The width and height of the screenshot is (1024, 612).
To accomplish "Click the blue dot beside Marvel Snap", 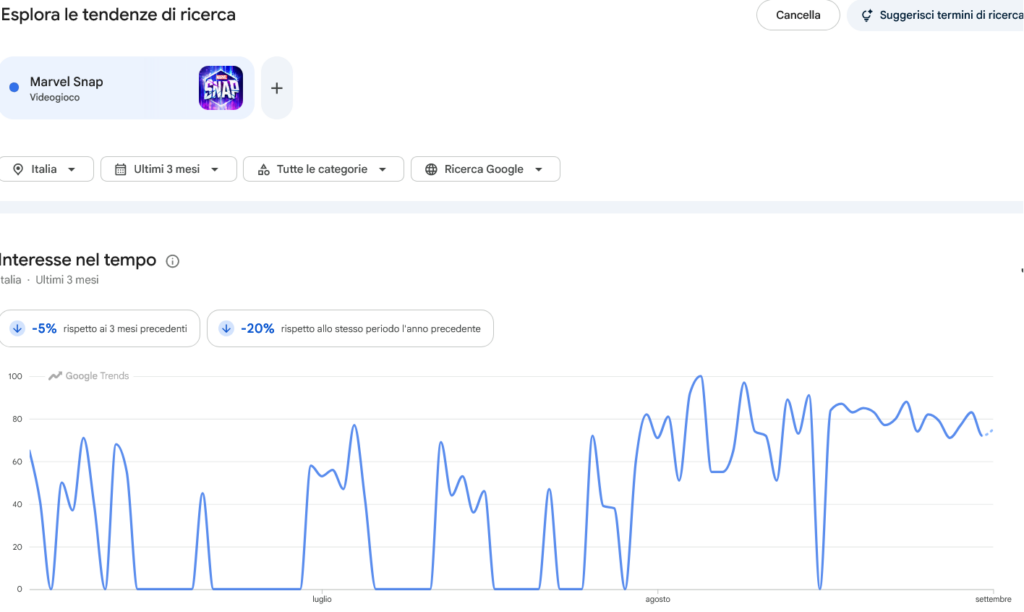I will pos(14,88).
